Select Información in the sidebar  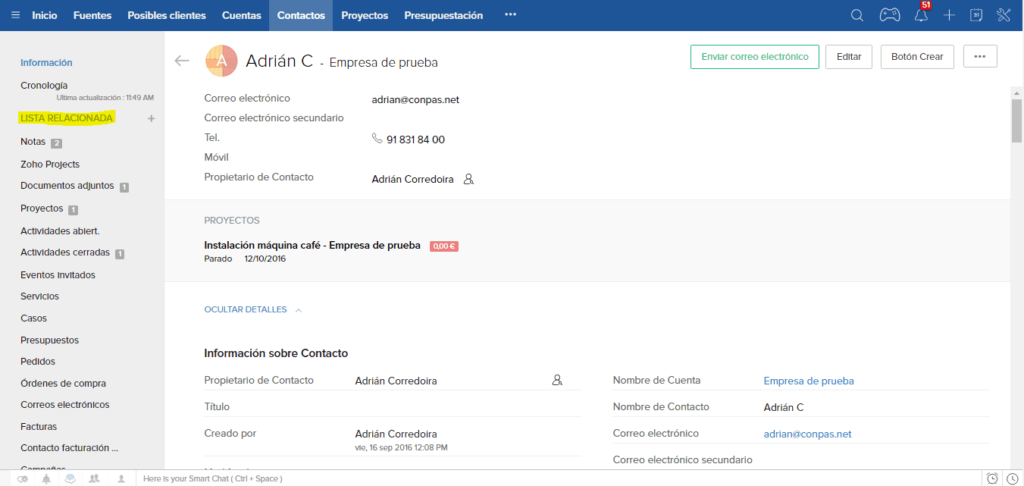46,63
